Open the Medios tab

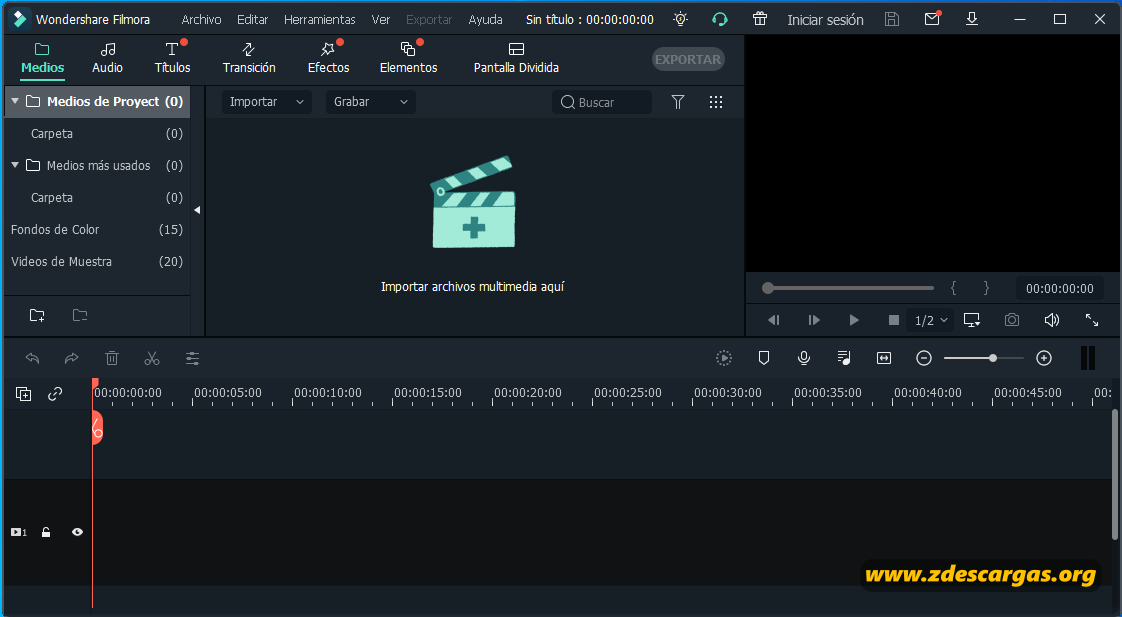pyautogui.click(x=42, y=58)
